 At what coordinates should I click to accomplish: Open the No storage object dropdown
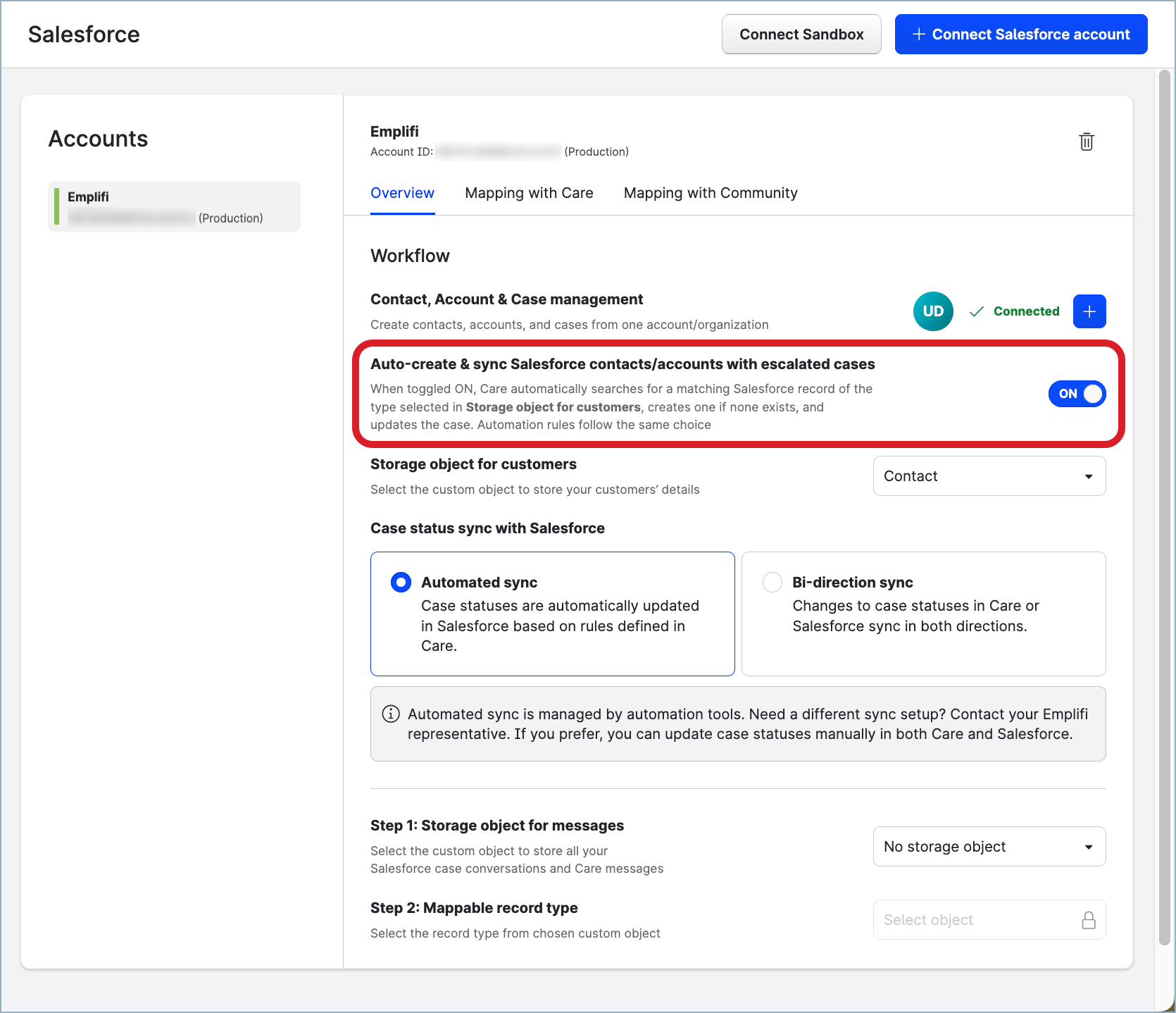[x=989, y=846]
